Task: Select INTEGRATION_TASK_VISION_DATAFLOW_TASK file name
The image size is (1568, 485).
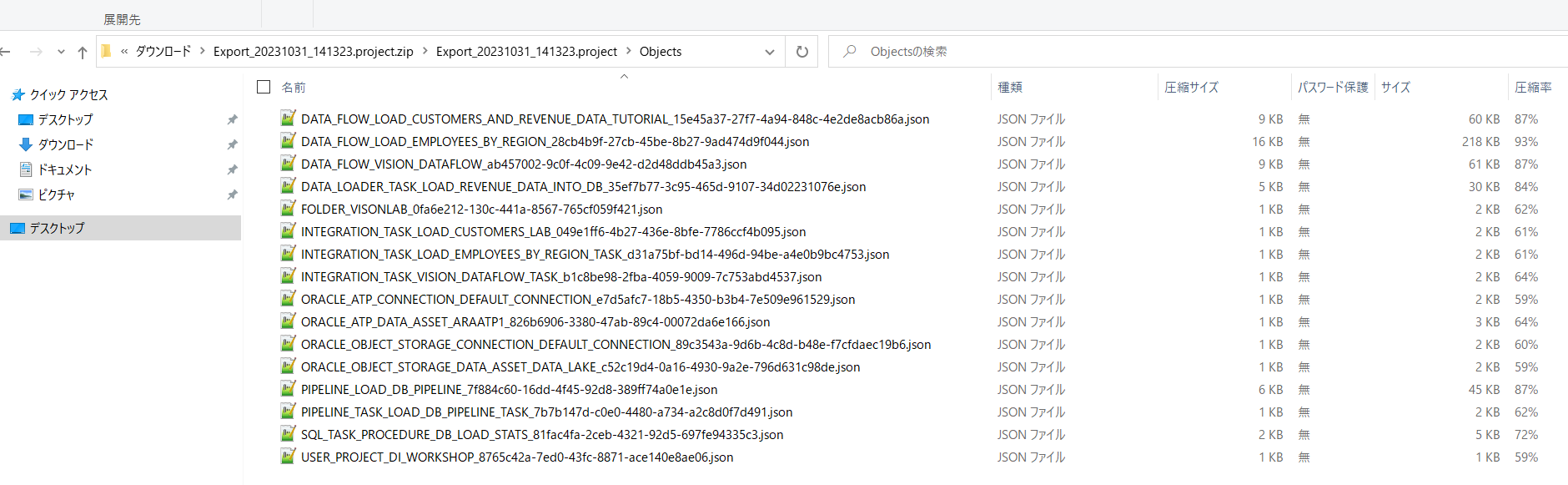Action: point(561,277)
